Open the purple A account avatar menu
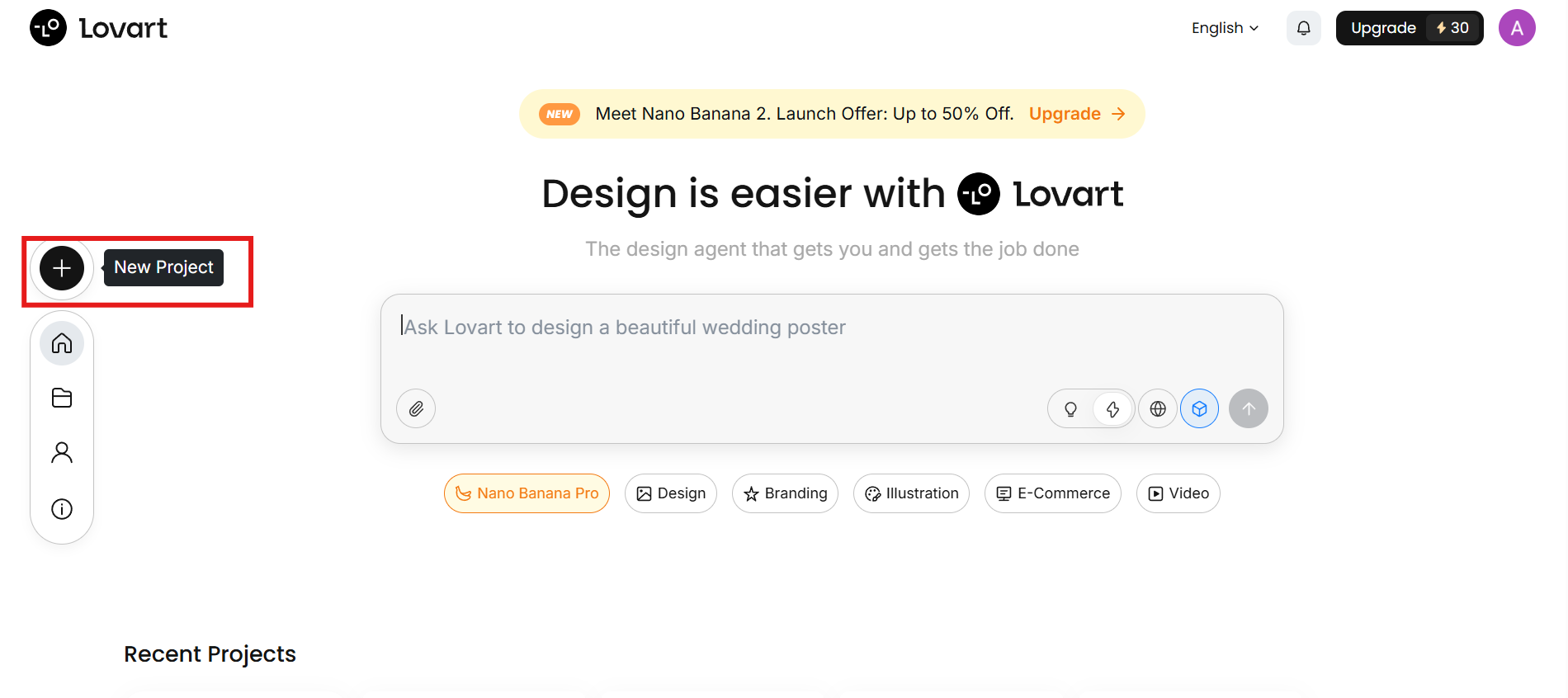1568x698 pixels. click(x=1517, y=28)
